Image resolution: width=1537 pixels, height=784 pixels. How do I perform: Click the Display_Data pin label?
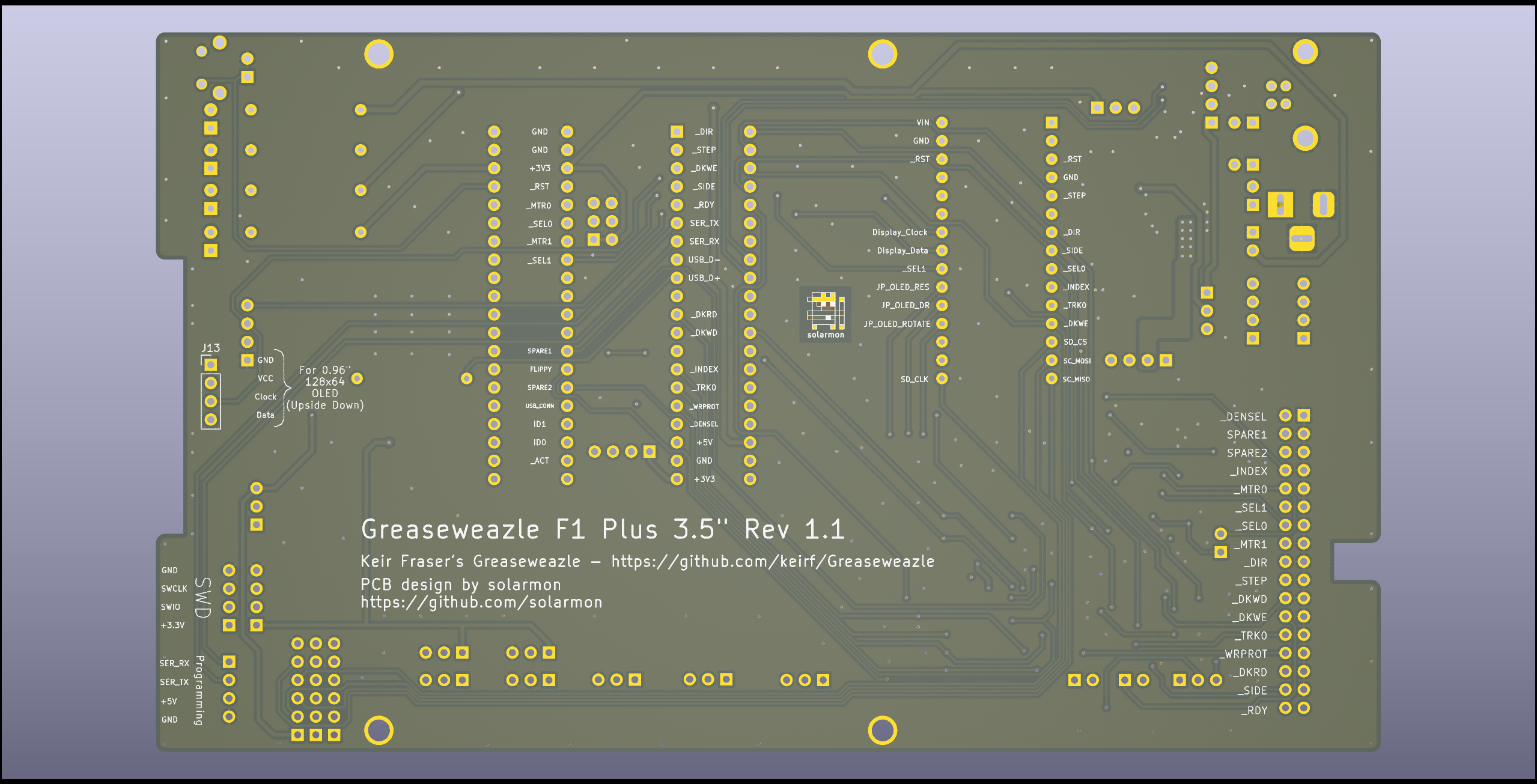pos(902,251)
